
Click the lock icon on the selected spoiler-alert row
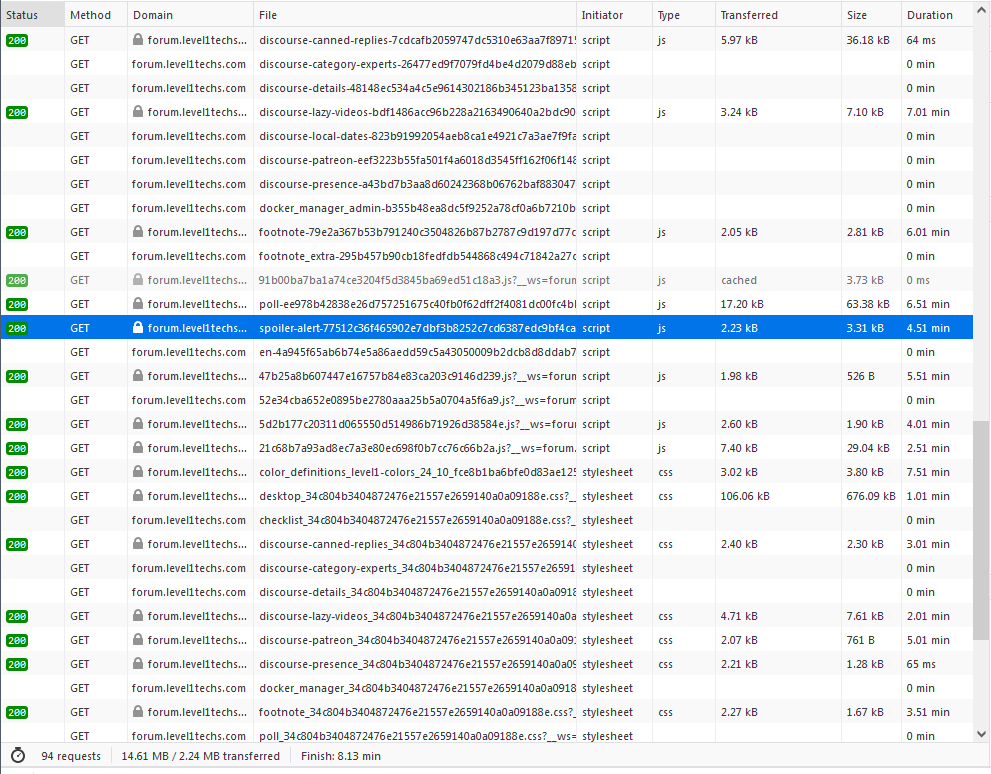coord(138,328)
